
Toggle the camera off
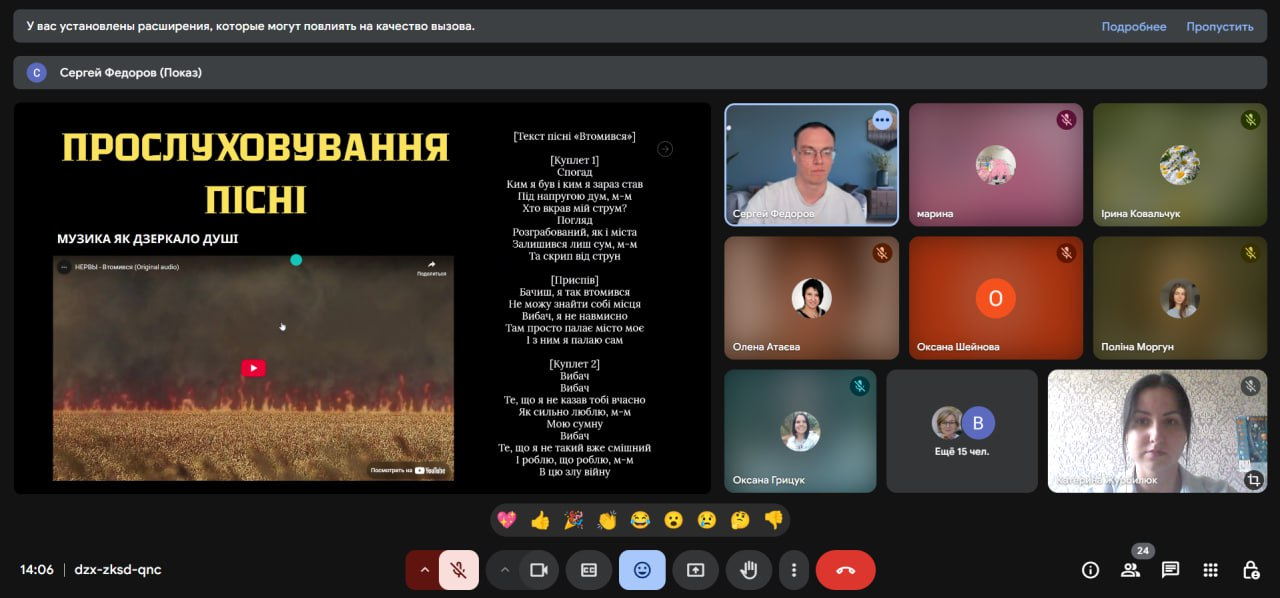point(539,570)
